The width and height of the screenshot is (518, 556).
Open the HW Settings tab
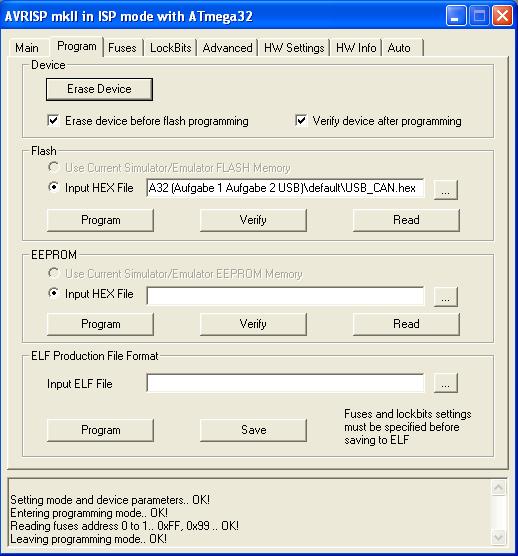point(294,48)
